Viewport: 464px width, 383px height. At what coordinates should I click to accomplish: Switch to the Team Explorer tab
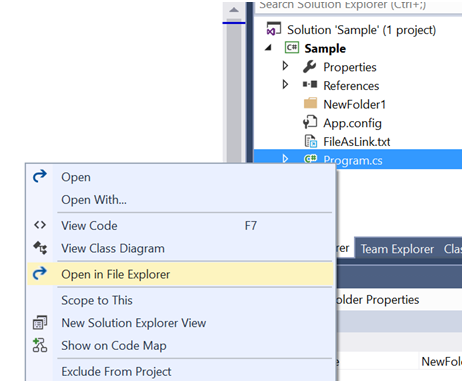[397, 249]
